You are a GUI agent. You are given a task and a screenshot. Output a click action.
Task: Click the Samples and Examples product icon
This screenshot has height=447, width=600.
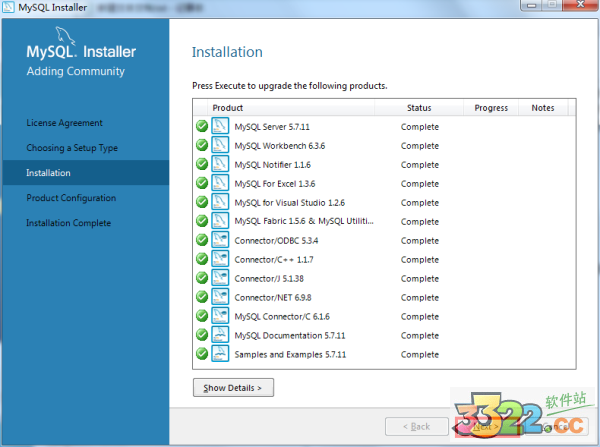(x=220, y=354)
